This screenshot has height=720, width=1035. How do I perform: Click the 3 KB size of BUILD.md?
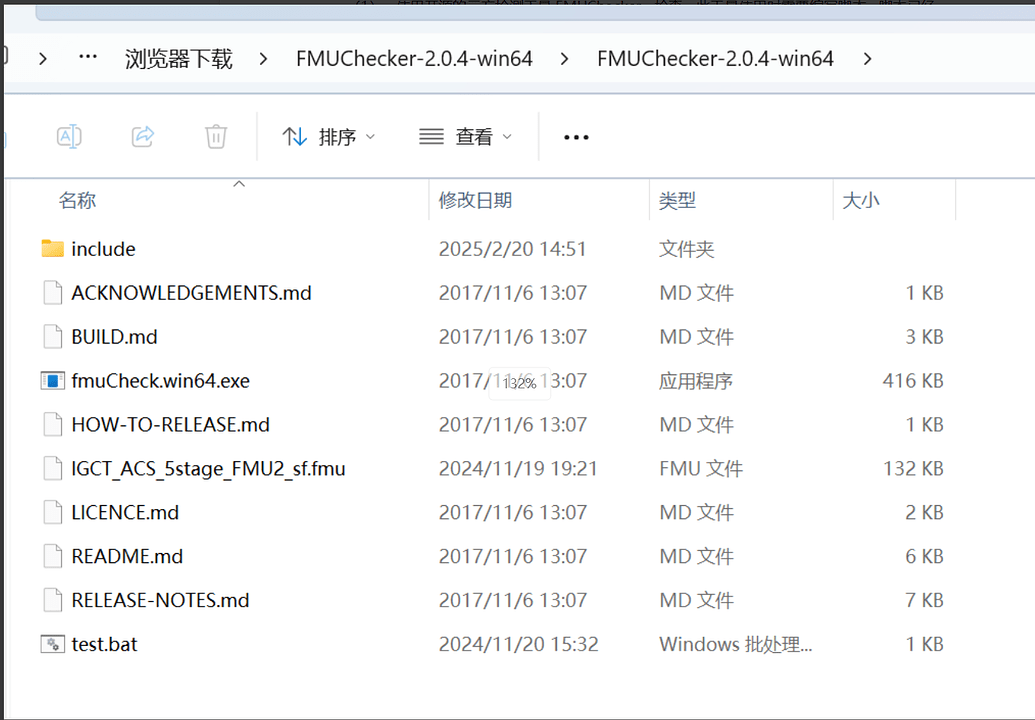[924, 337]
